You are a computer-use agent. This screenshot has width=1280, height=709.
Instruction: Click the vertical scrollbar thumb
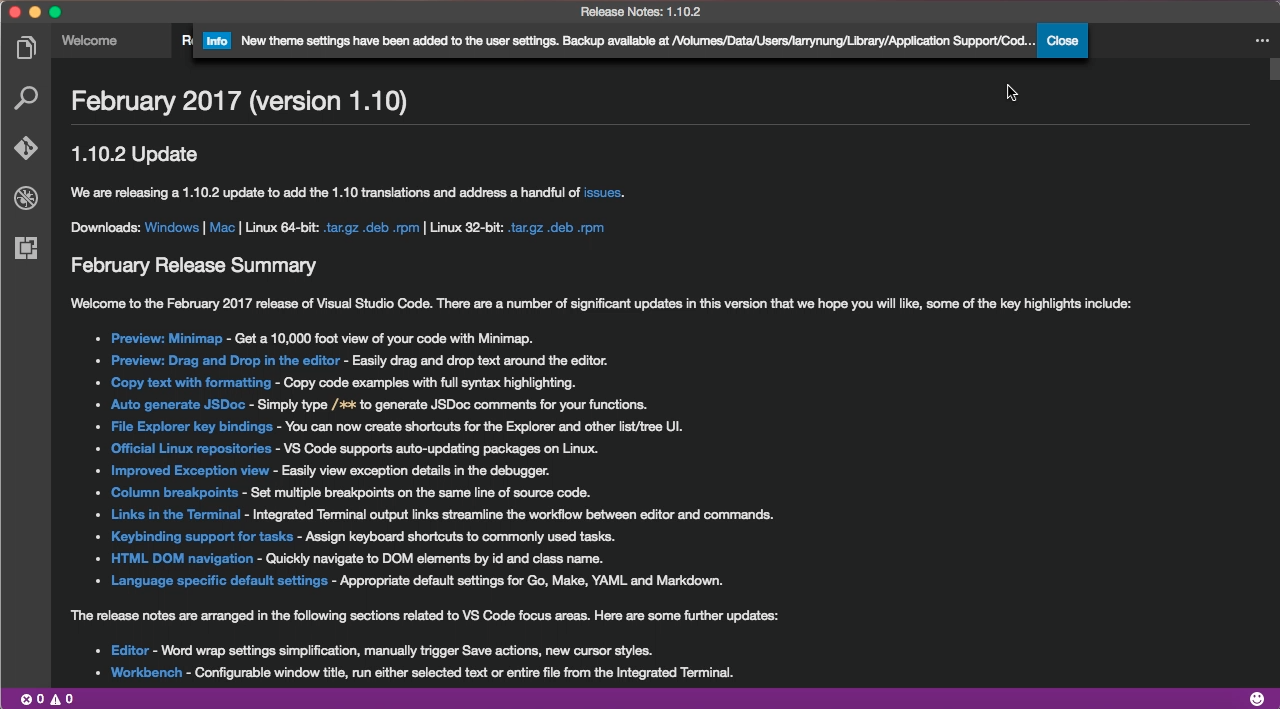1275,69
